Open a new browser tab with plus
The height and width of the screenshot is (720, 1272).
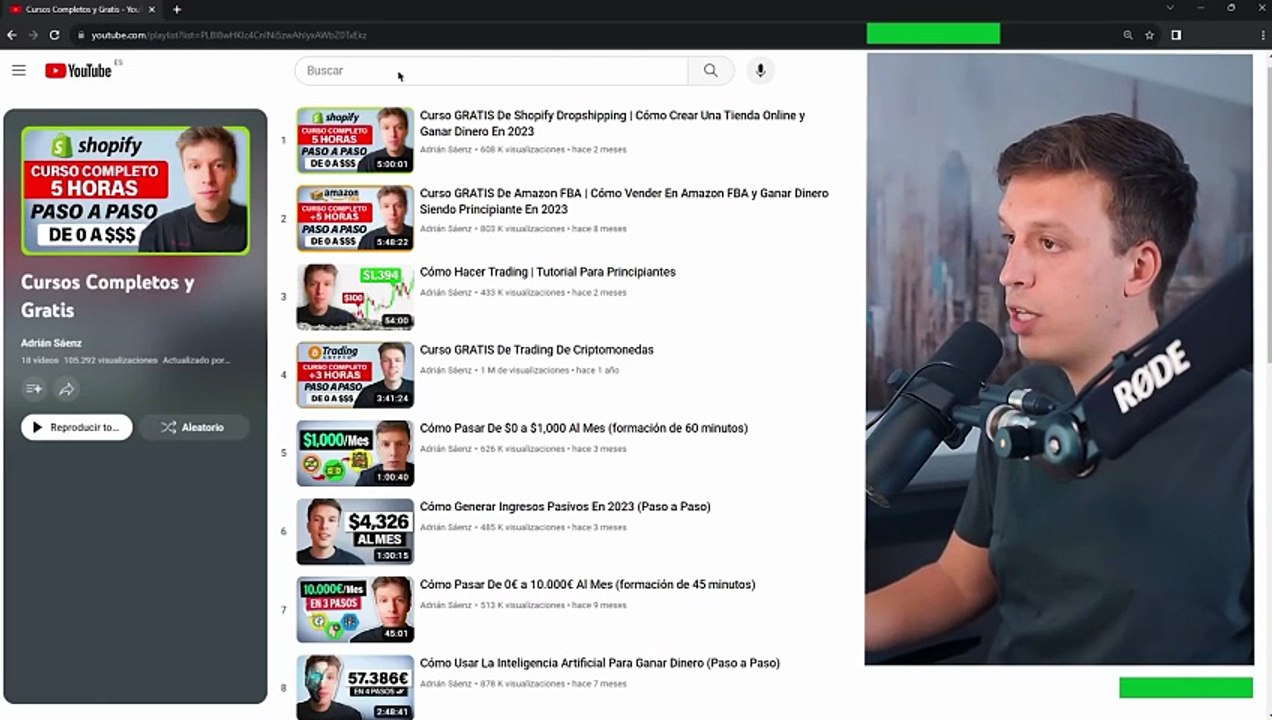[x=177, y=9]
